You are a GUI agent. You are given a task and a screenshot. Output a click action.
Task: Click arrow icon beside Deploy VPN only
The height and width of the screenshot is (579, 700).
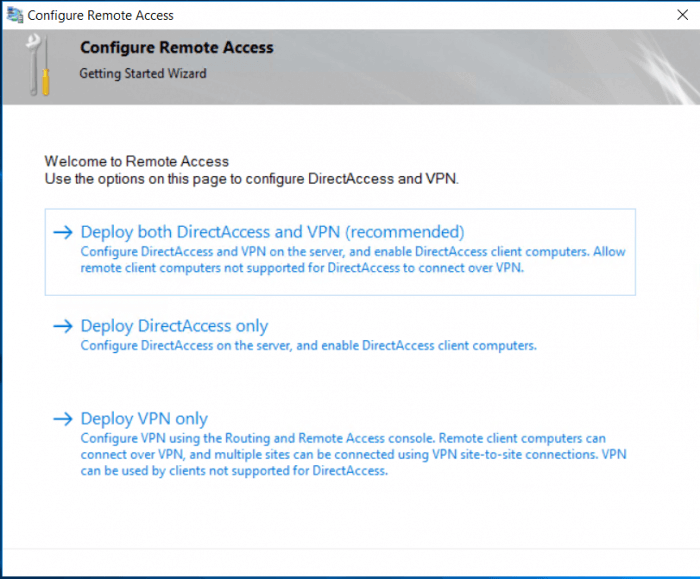click(x=62, y=419)
